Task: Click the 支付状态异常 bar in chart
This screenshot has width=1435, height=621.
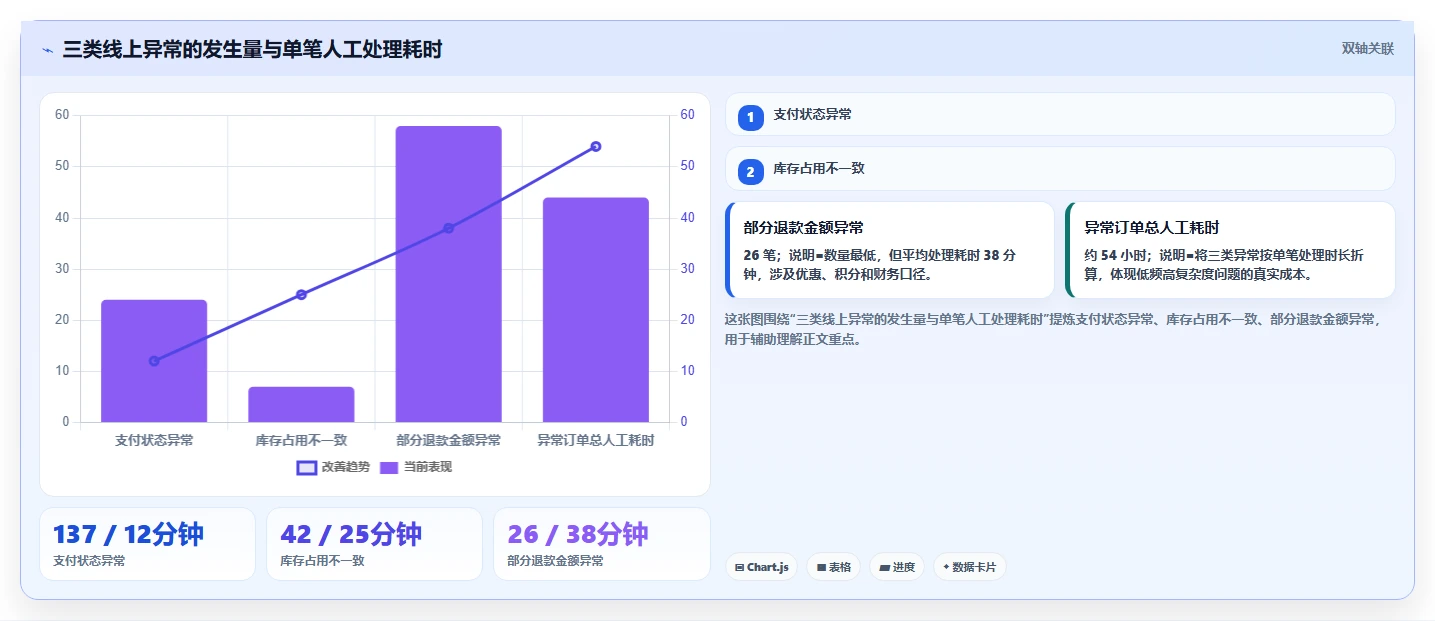Action: pyautogui.click(x=154, y=361)
